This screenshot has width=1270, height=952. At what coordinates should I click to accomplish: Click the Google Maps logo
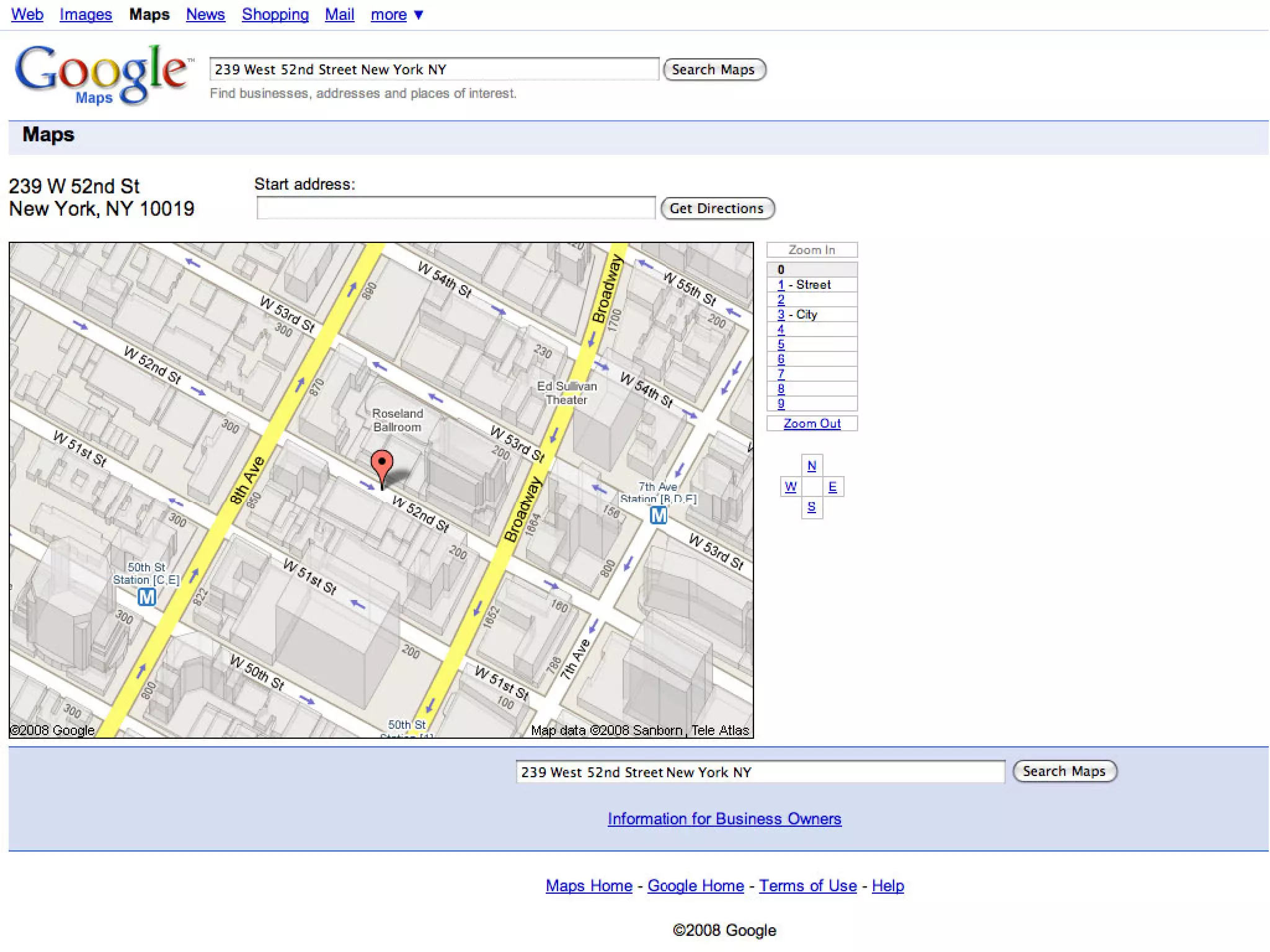[101, 74]
